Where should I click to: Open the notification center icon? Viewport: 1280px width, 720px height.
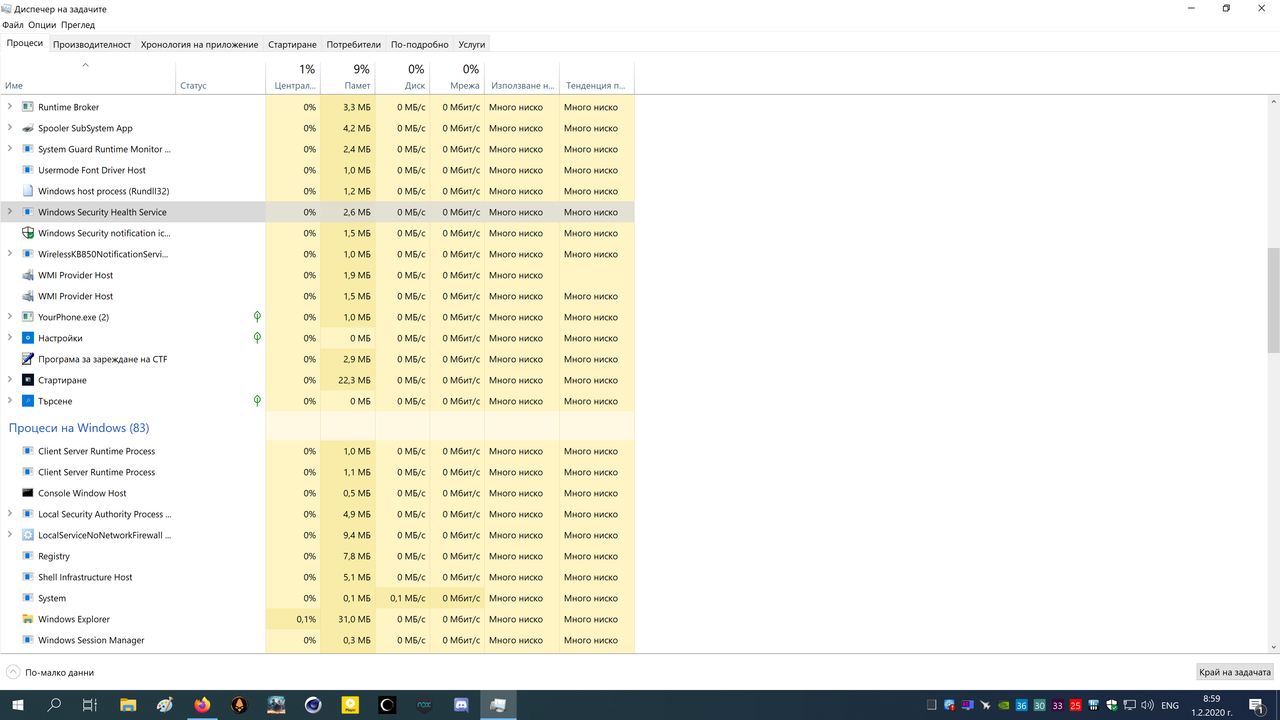coord(1259,705)
